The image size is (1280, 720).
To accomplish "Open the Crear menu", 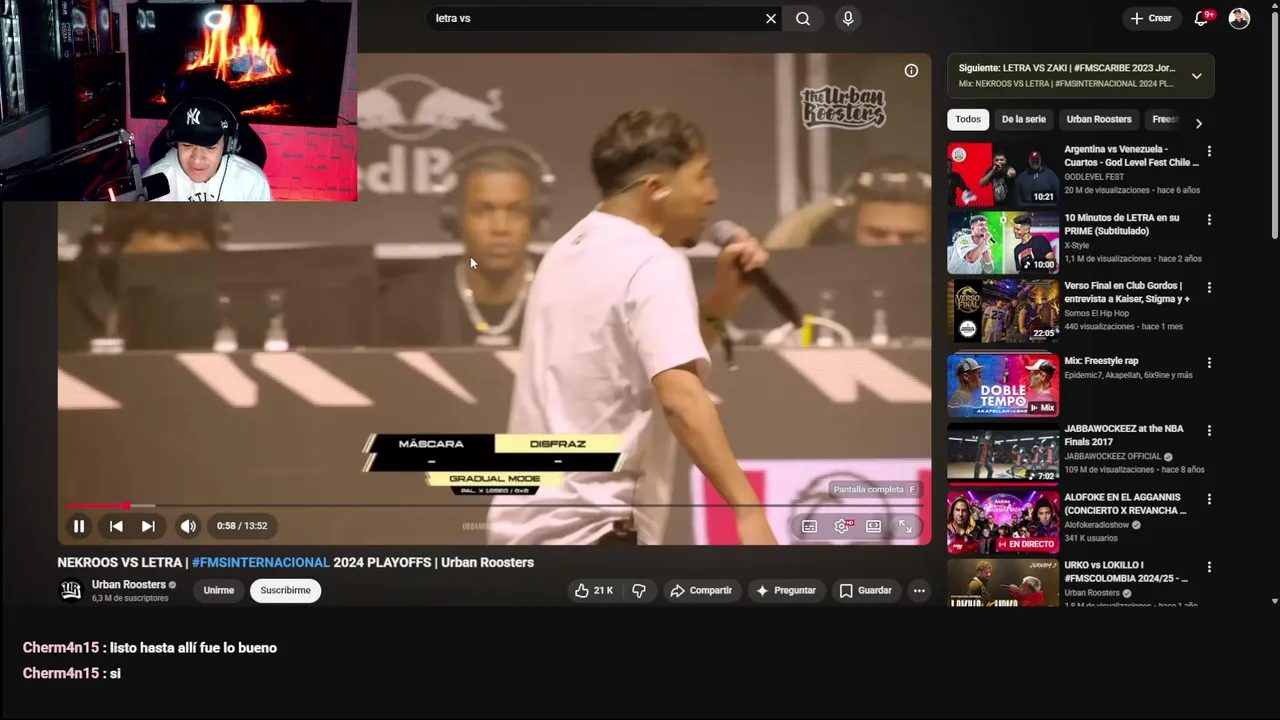I will coord(1151,18).
